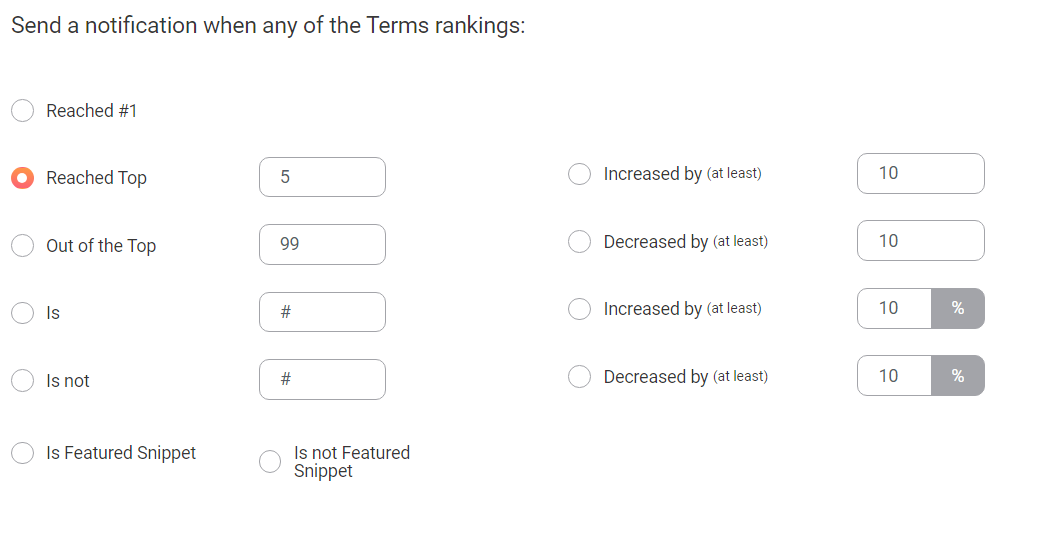The image size is (1051, 535).
Task: Select the Is radio button
Action: pyautogui.click(x=22, y=312)
